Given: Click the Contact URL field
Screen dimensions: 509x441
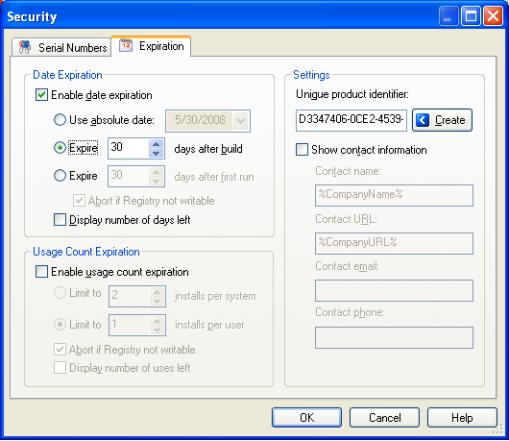Looking at the screenshot, I should tap(394, 243).
